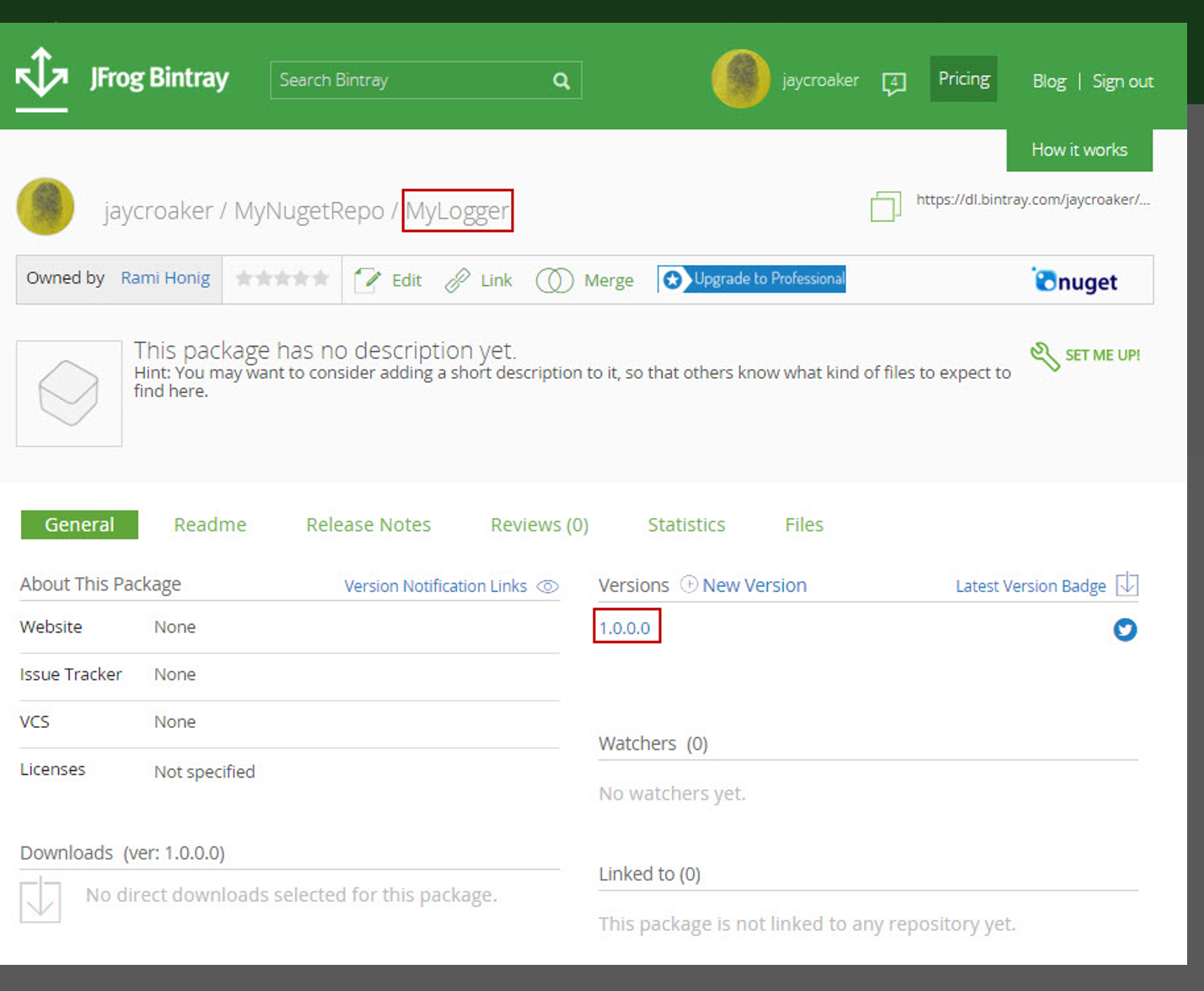Image resolution: width=1204 pixels, height=991 pixels.
Task: Open the Version Notification Links link
Action: [435, 586]
